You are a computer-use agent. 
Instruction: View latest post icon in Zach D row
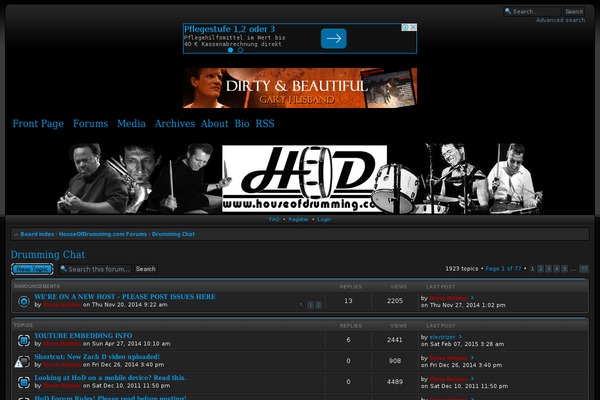(x=472, y=358)
